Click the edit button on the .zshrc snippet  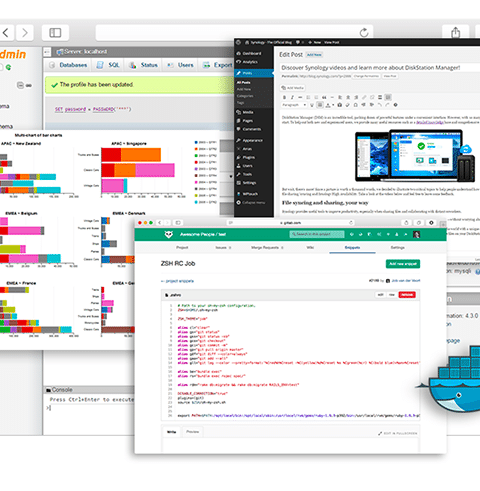point(380,295)
